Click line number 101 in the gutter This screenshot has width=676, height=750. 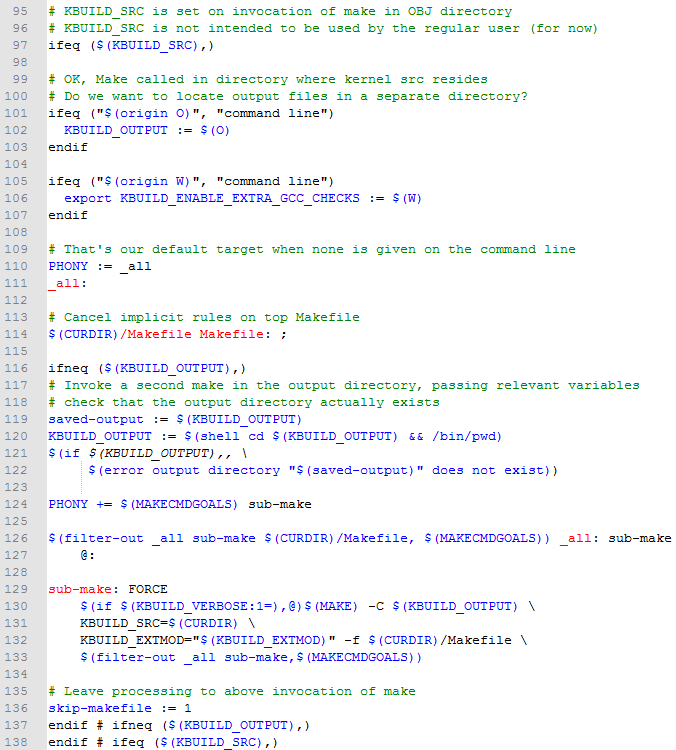(16, 113)
